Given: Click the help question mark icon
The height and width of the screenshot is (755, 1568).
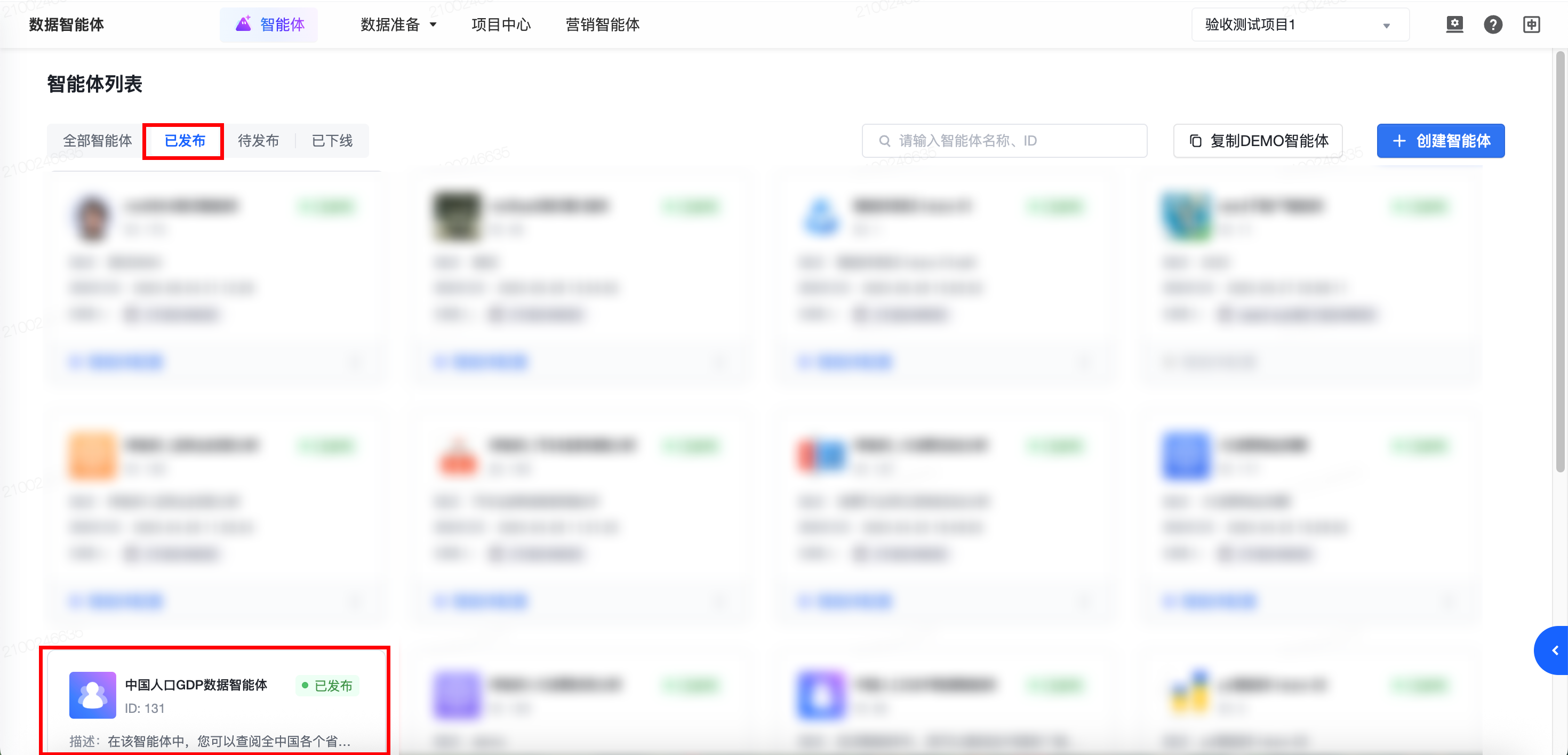Looking at the screenshot, I should (1492, 25).
